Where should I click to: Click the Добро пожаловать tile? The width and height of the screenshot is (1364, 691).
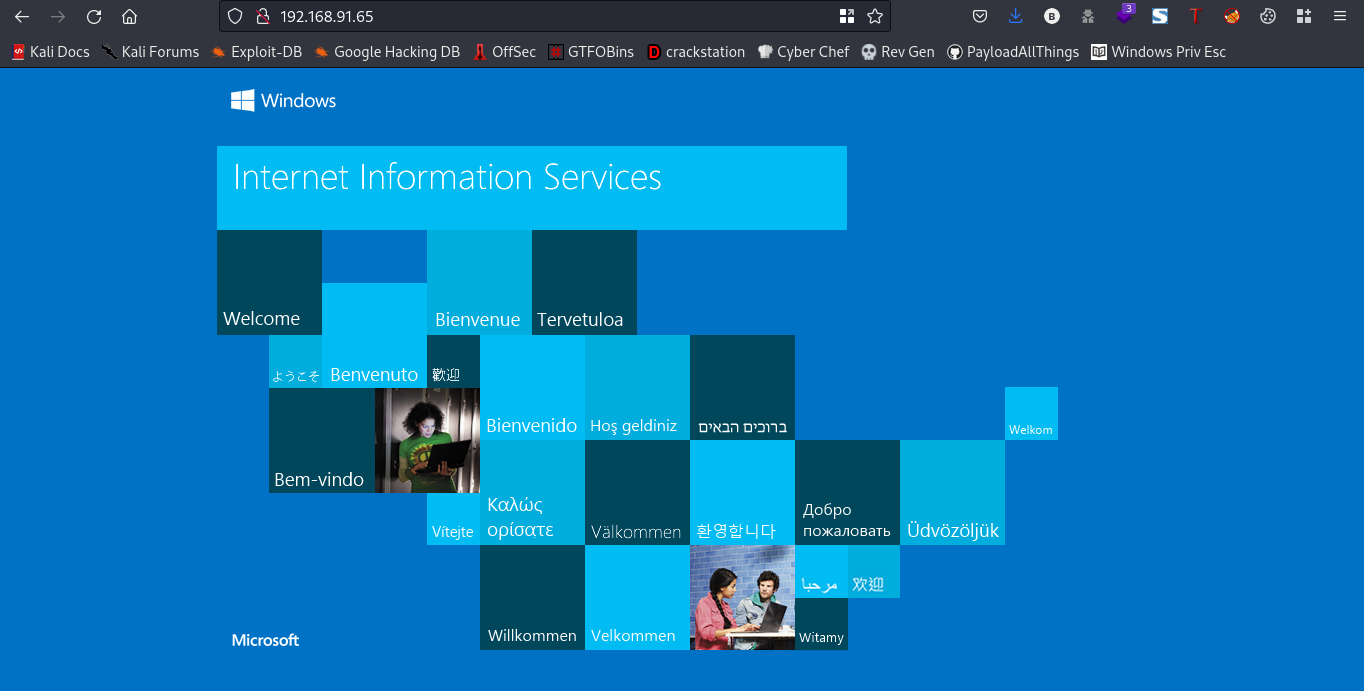coord(847,492)
